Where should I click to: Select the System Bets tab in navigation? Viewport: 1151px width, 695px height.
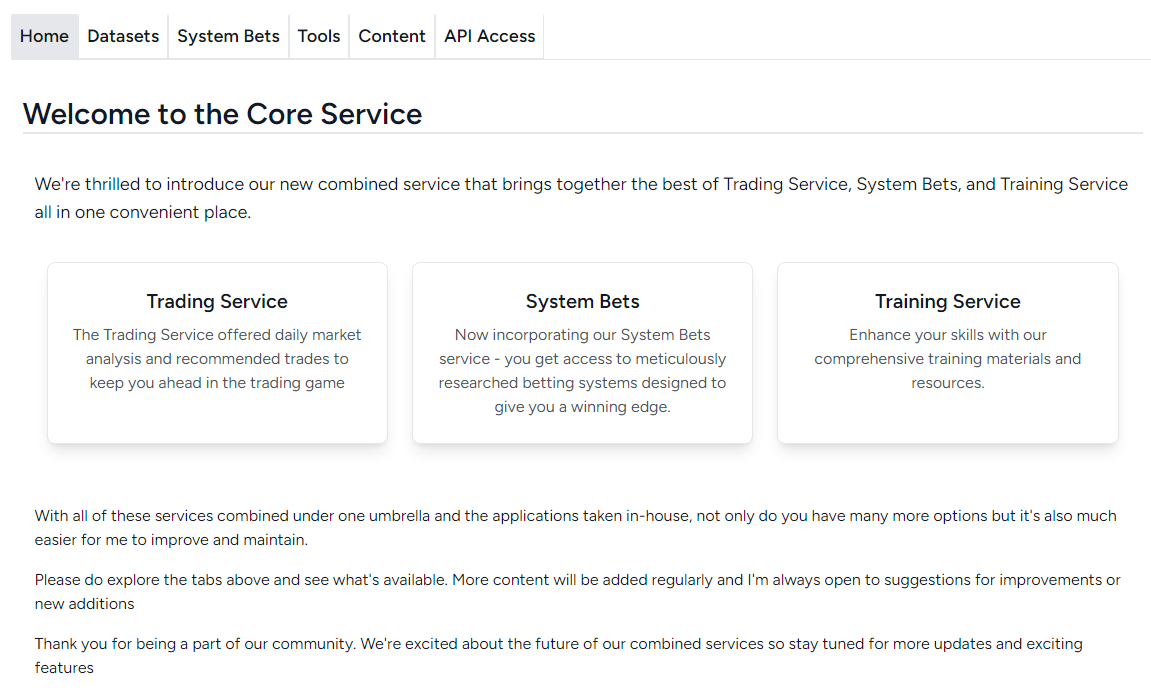(x=228, y=36)
